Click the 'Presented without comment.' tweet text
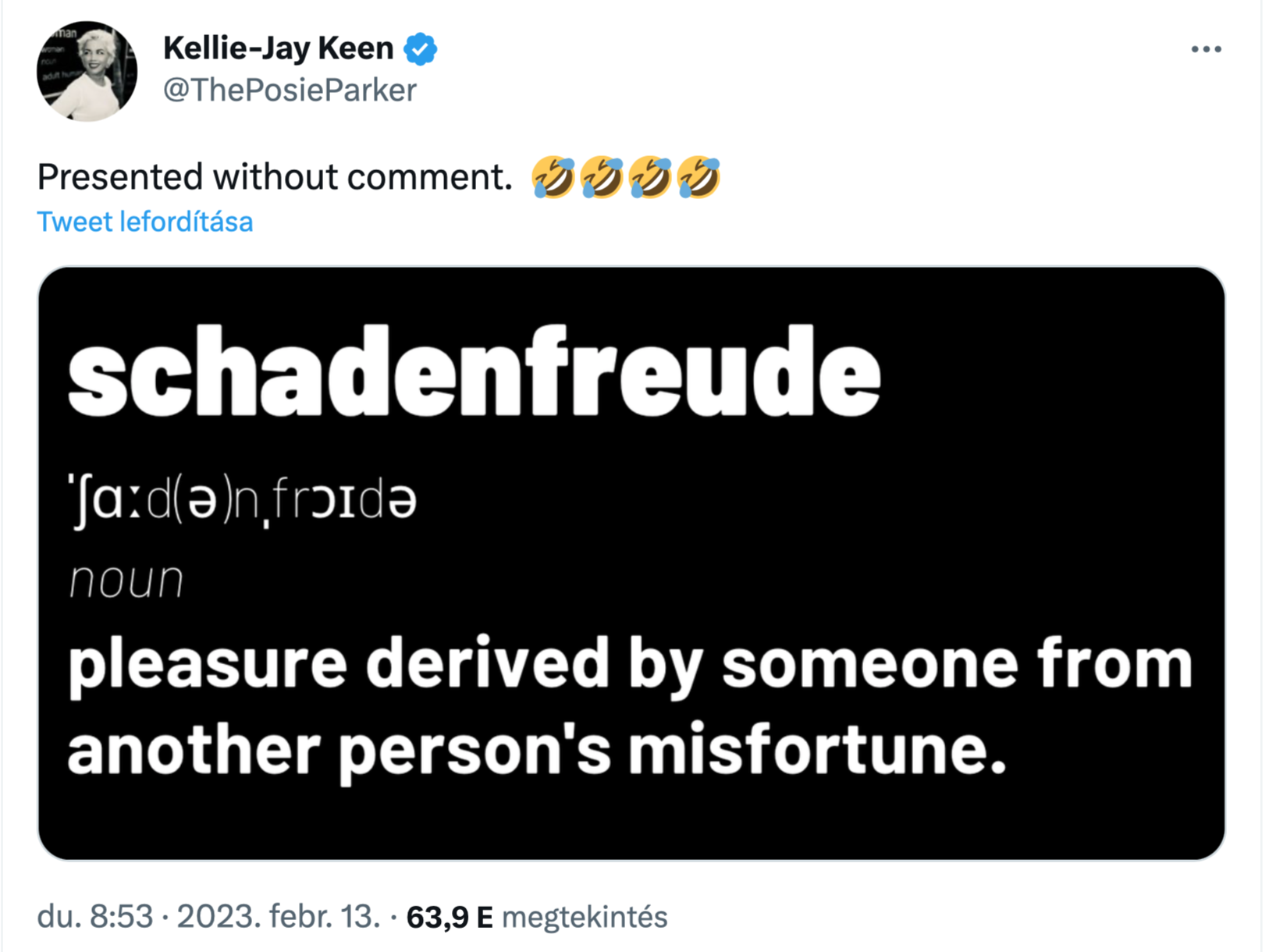The width and height of the screenshot is (1269, 952). click(x=275, y=177)
